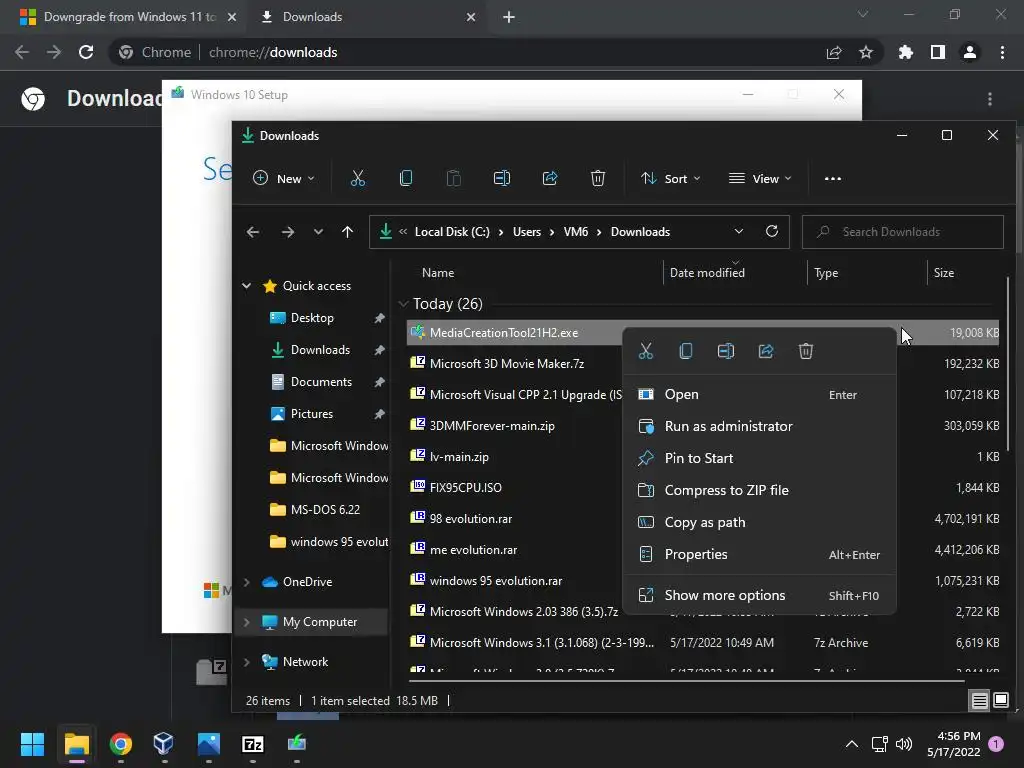Click the Rename icon in Explorer toolbar
Viewport: 1024px width, 768px height.
click(x=502, y=178)
